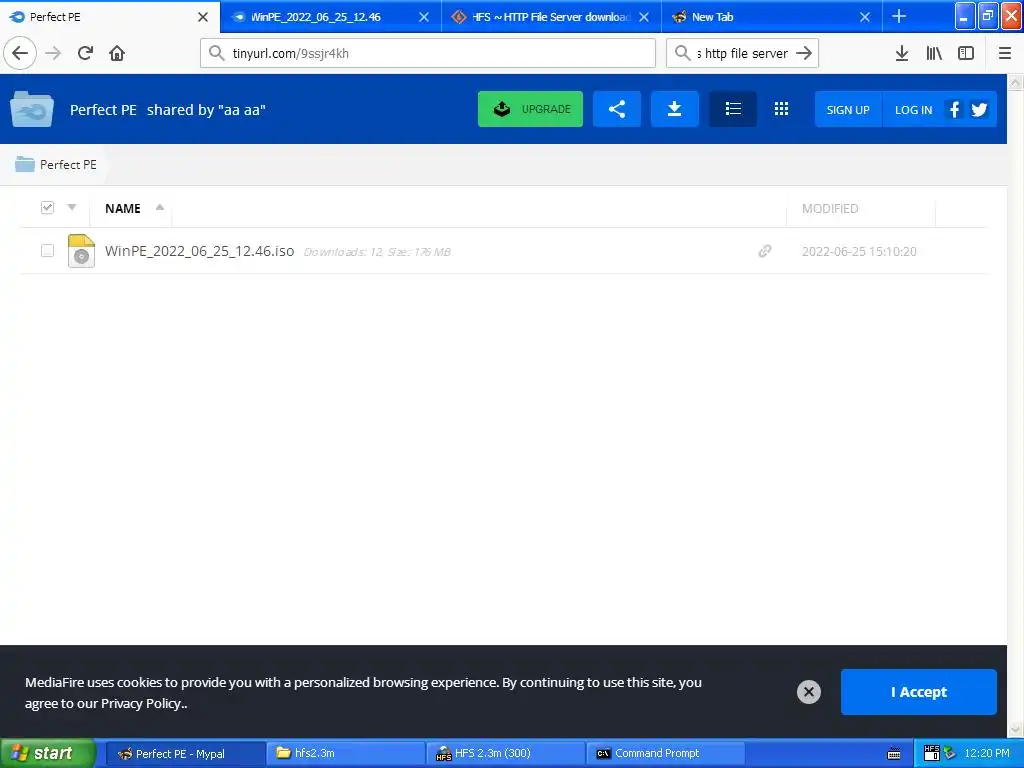Screen dimensions: 1024x768
Task: Click the MediaFire share icon button
Action: [616, 109]
